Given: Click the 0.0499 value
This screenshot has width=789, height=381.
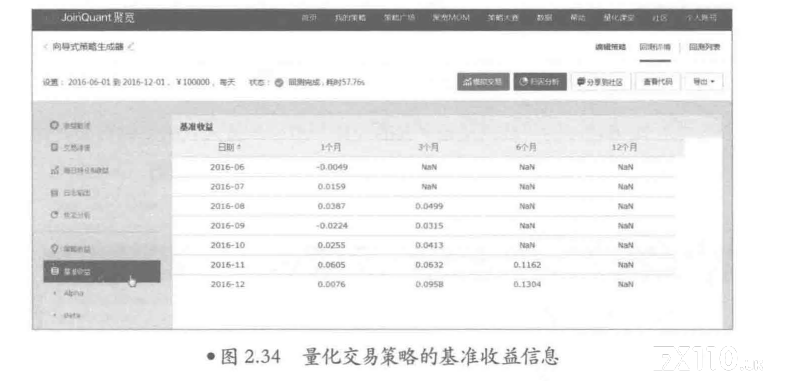Looking at the screenshot, I should click(429, 206).
